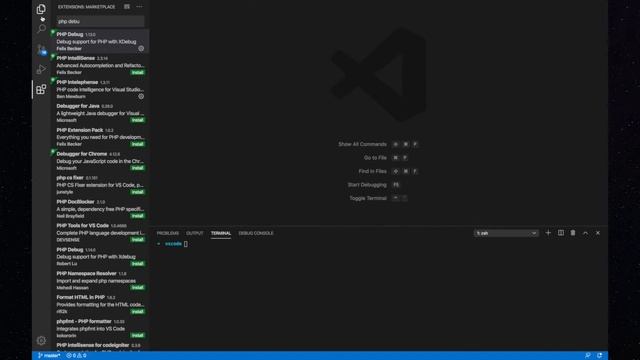Click Toggle Terminal hint text

click(368, 198)
